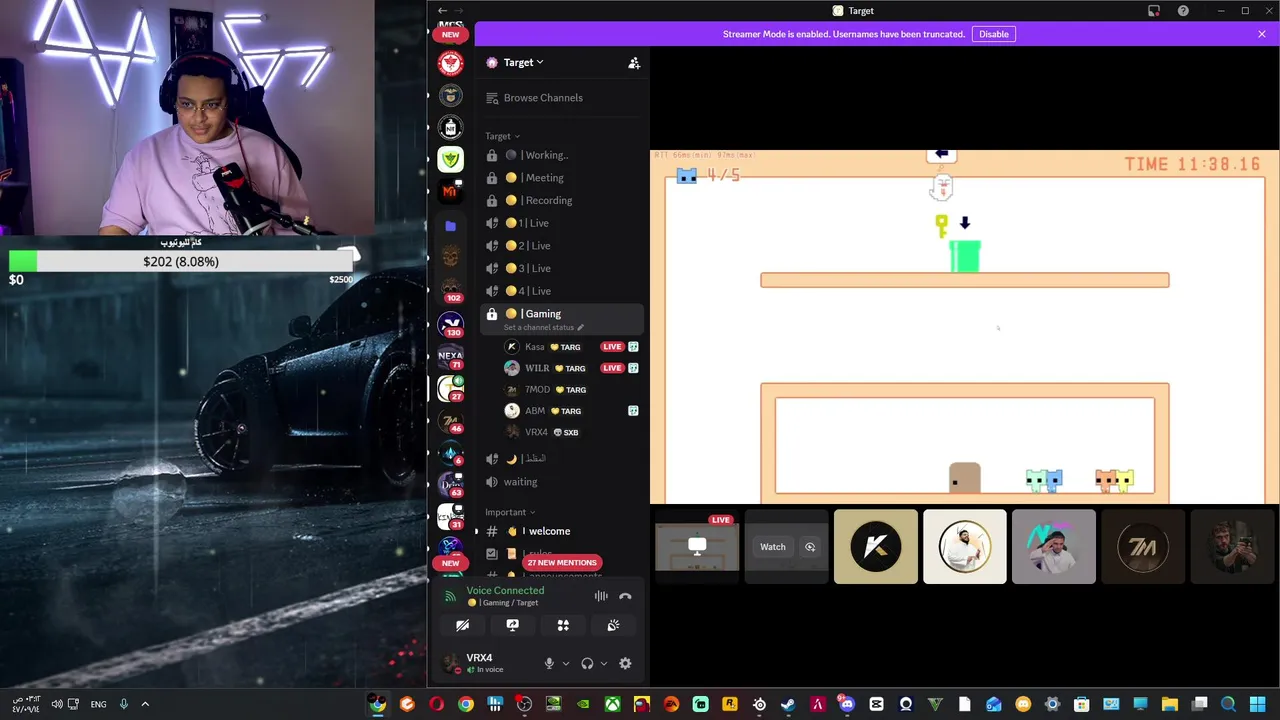Image resolution: width=1280 pixels, height=720 pixels.
Task: Invite people to the Target server
Action: click(633, 63)
